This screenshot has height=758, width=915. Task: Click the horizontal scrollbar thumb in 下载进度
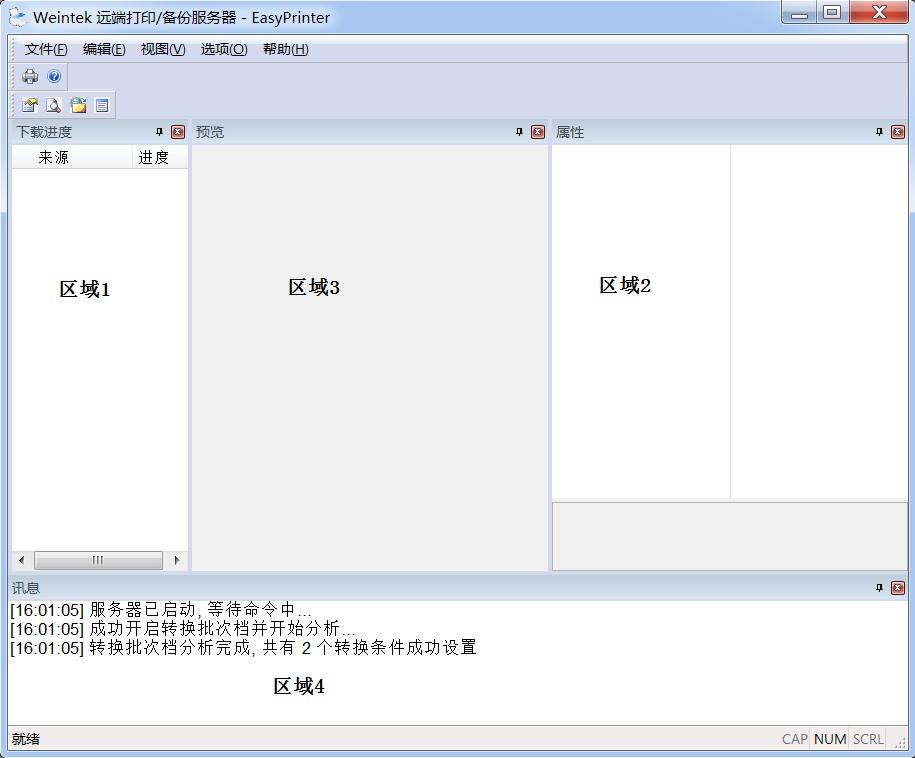click(98, 560)
